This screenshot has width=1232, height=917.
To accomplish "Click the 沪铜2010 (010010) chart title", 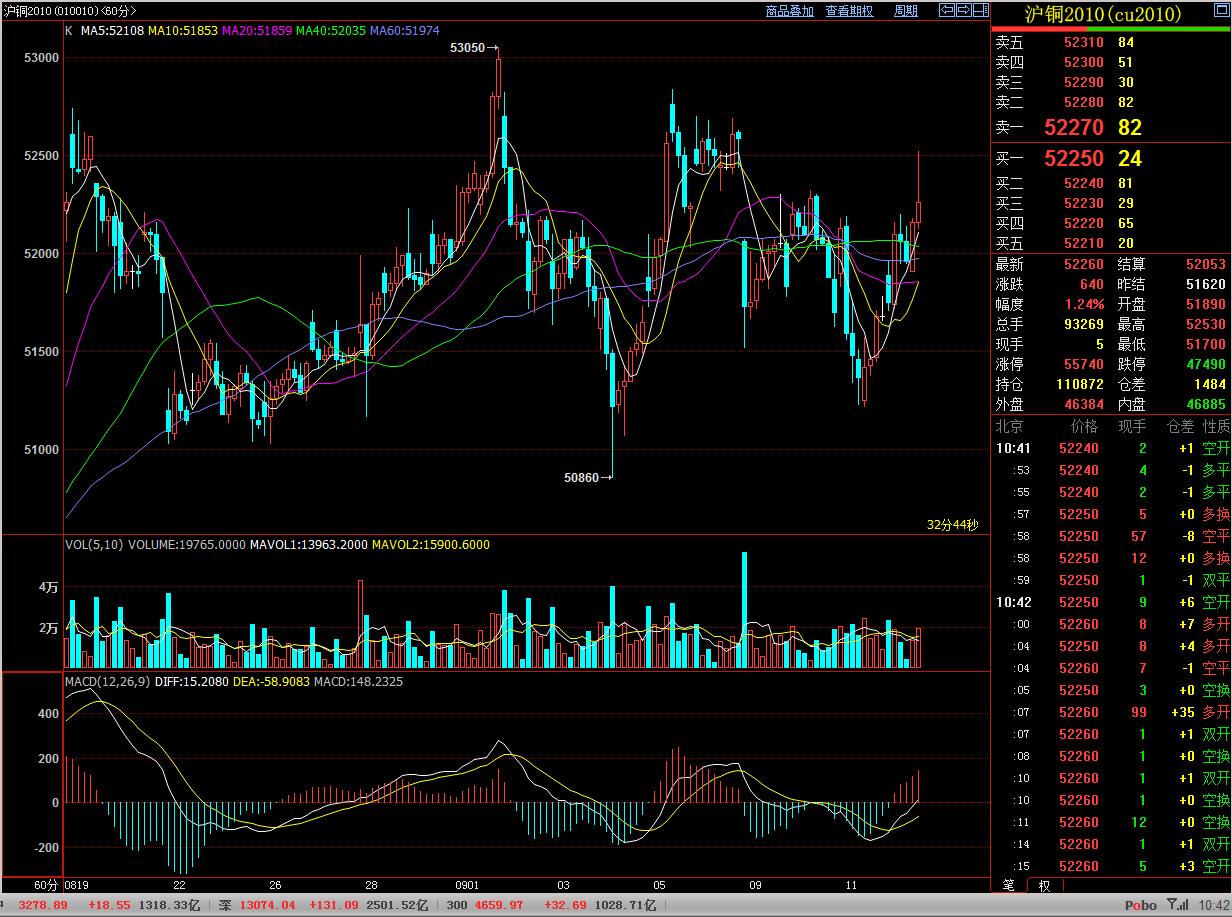I will (x=50, y=11).
